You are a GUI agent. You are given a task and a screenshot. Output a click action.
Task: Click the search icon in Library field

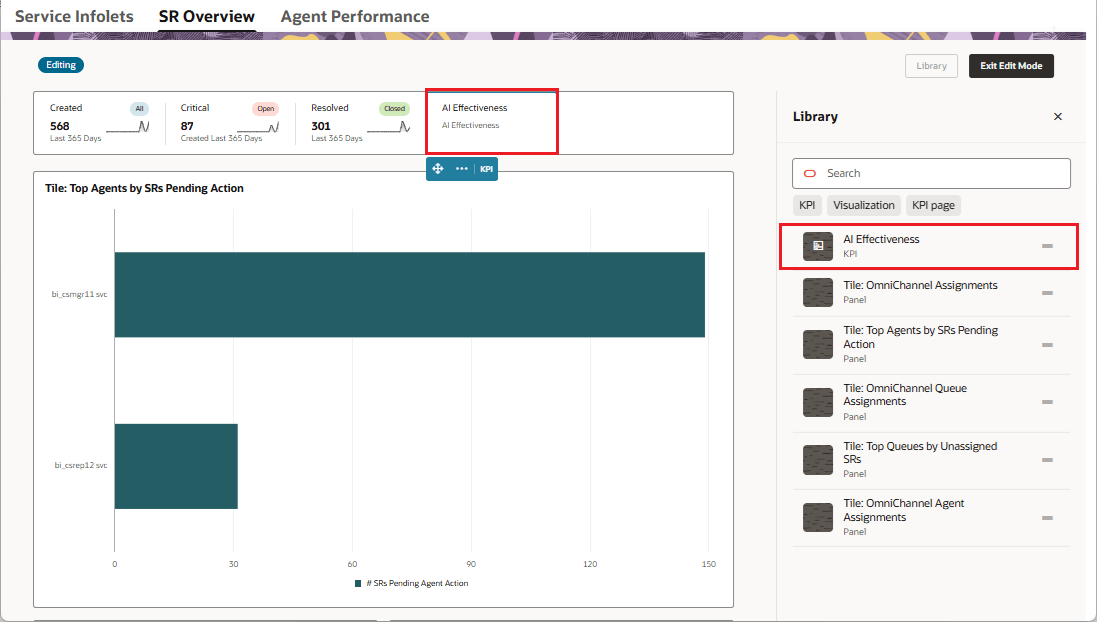point(810,174)
